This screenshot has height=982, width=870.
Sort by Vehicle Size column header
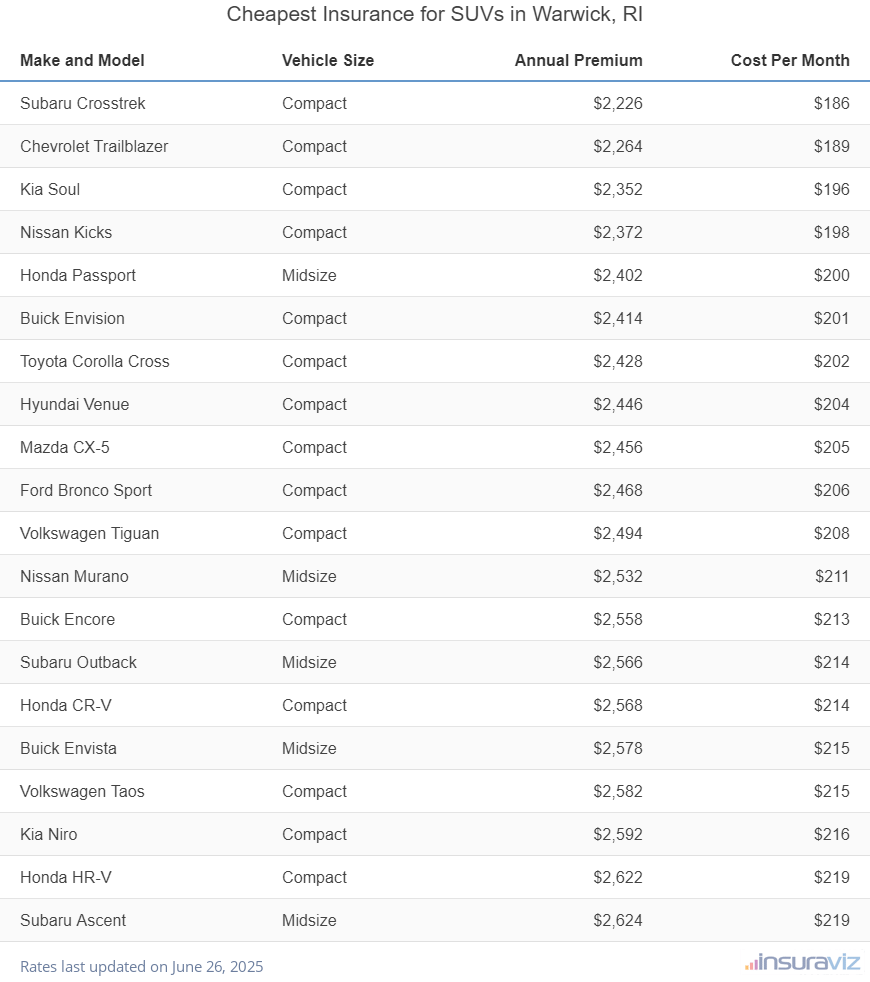[x=328, y=60]
